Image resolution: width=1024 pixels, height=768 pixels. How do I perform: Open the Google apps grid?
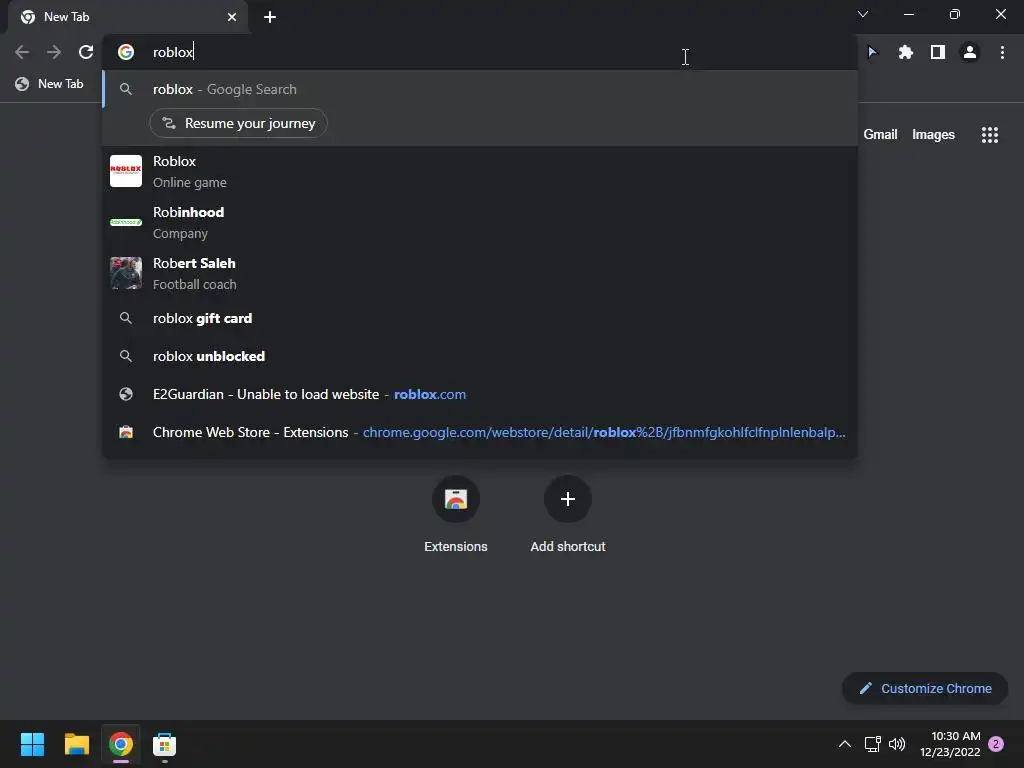989,135
